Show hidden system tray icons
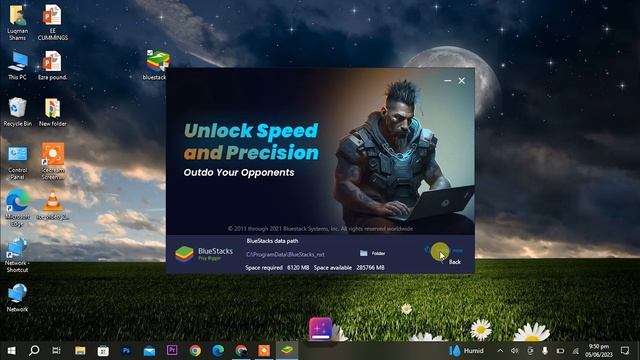Screen dimensions: 640x360 click(x=500, y=351)
